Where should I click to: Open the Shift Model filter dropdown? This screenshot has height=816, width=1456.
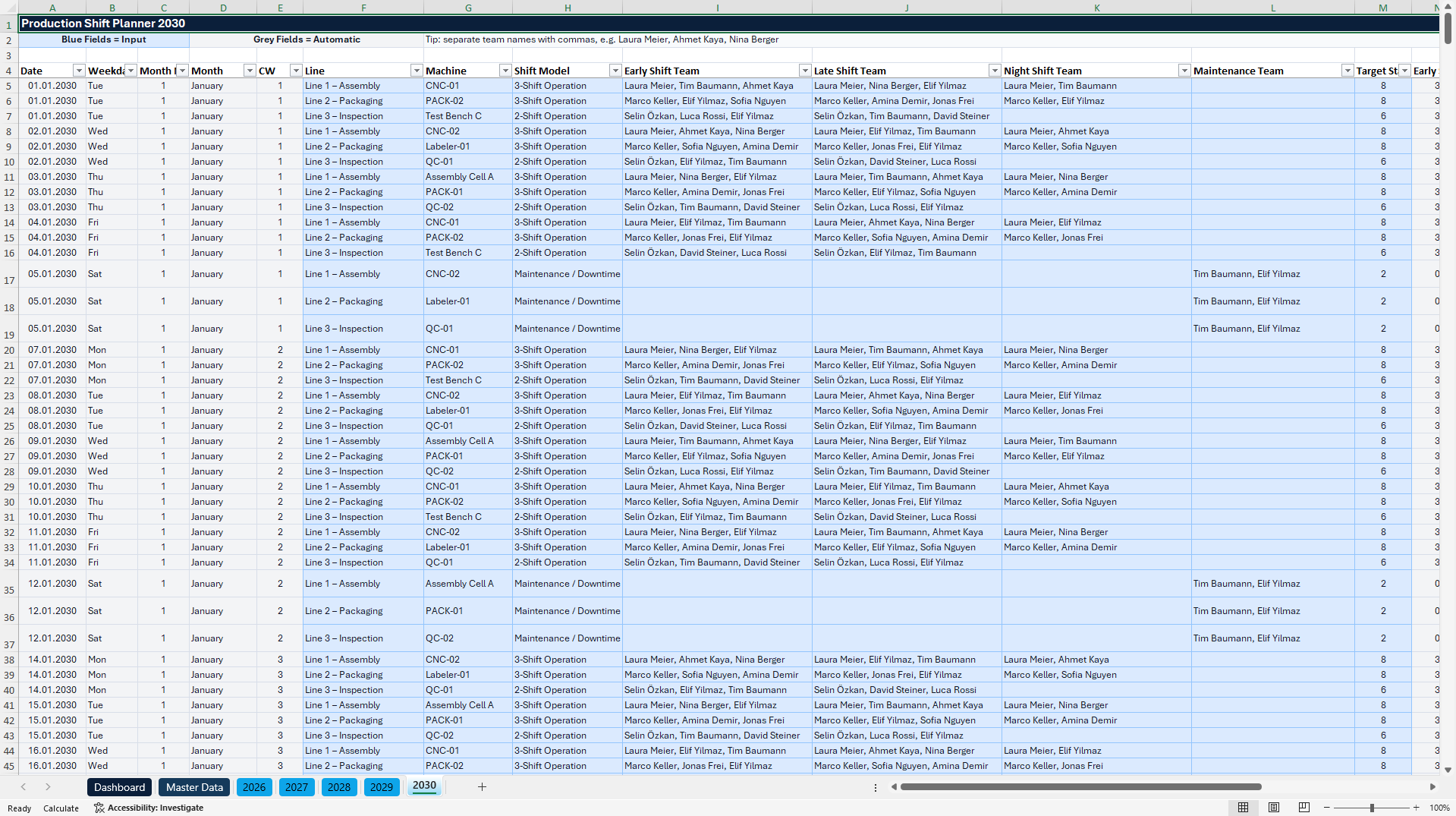pyautogui.click(x=615, y=71)
